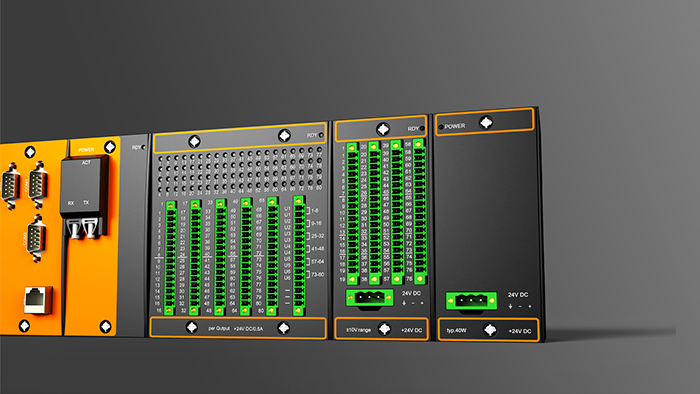Screen dimensions: 700x394
Task: Click the LED indicator dot grid on output module
Action: tap(240, 173)
